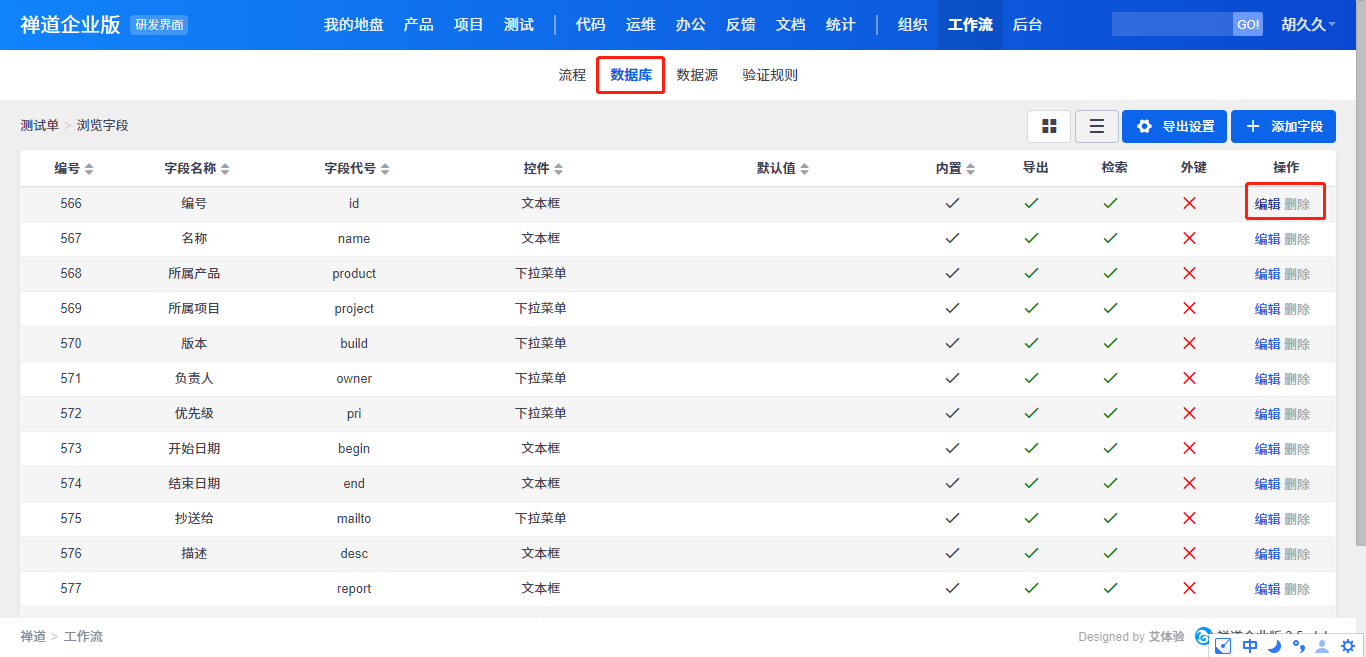
Task: Click 导出 green check for pri row
Action: click(x=1031, y=413)
